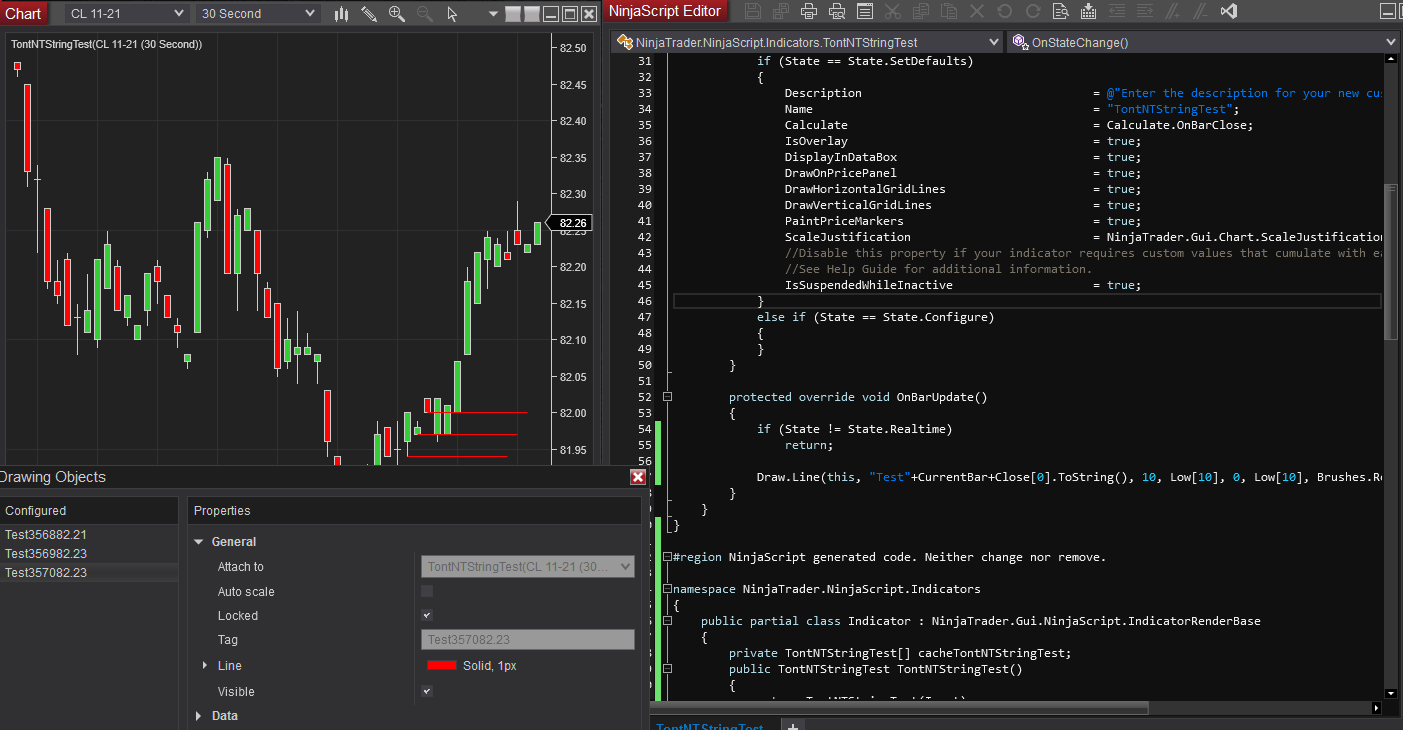
Task: Open Print Preview in NinjaScript Editor
Action: (x=837, y=11)
